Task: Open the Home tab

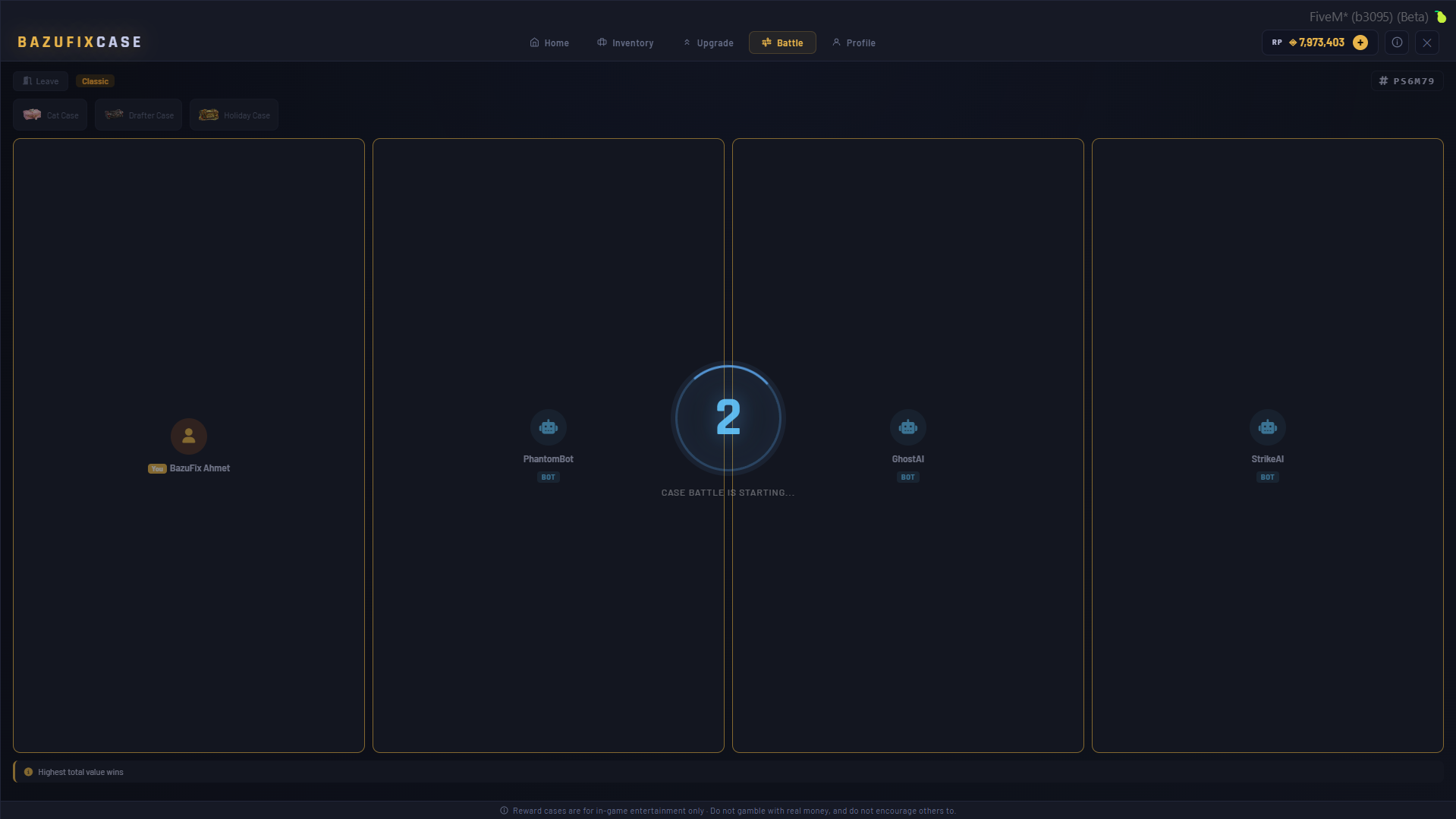Action: (x=549, y=43)
